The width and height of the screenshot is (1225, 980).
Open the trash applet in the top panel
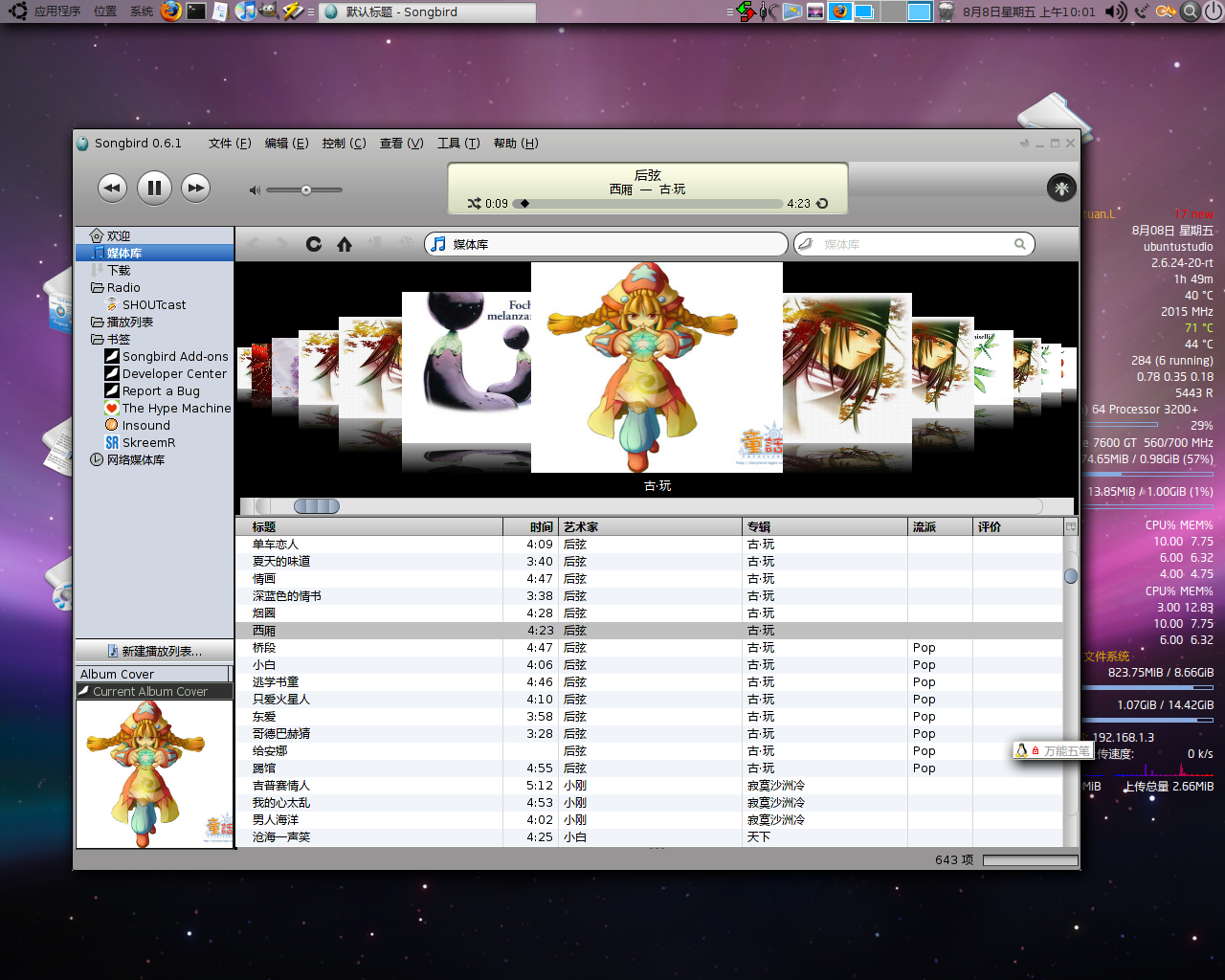click(x=946, y=11)
